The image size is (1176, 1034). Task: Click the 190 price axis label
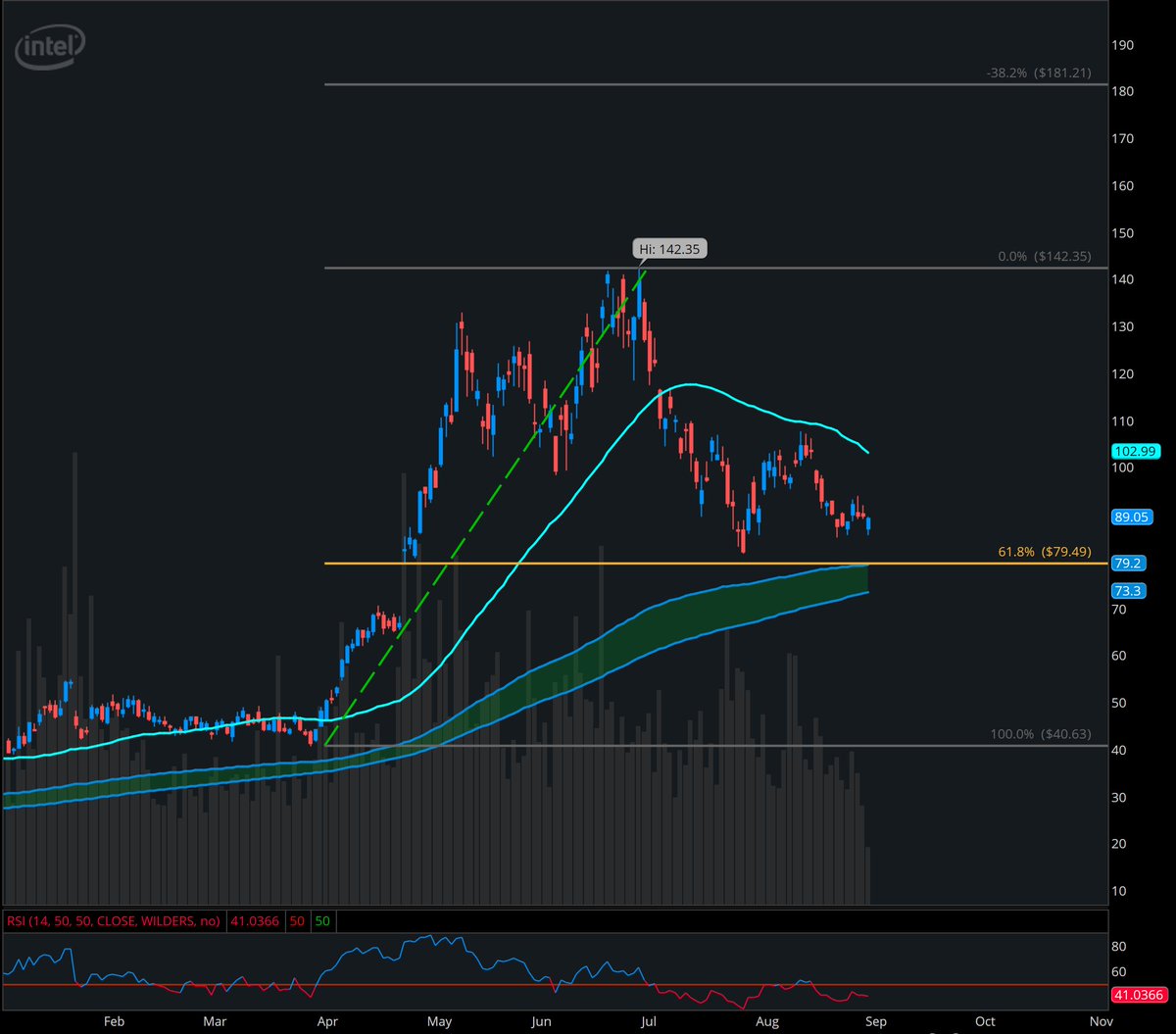(1123, 45)
